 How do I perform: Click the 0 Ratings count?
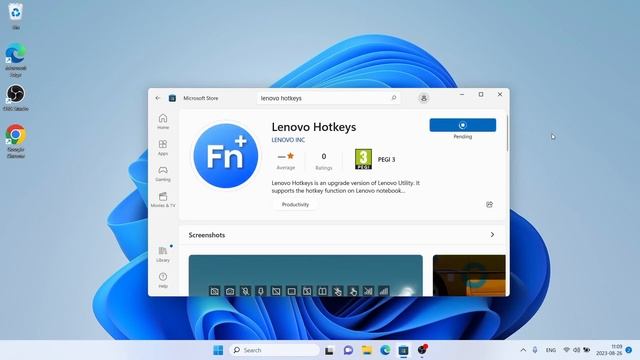click(324, 161)
